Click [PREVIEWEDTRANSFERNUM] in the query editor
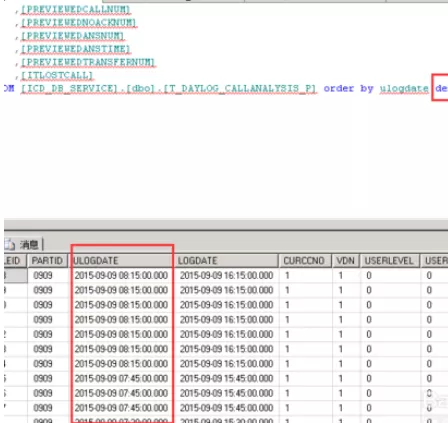 88,62
